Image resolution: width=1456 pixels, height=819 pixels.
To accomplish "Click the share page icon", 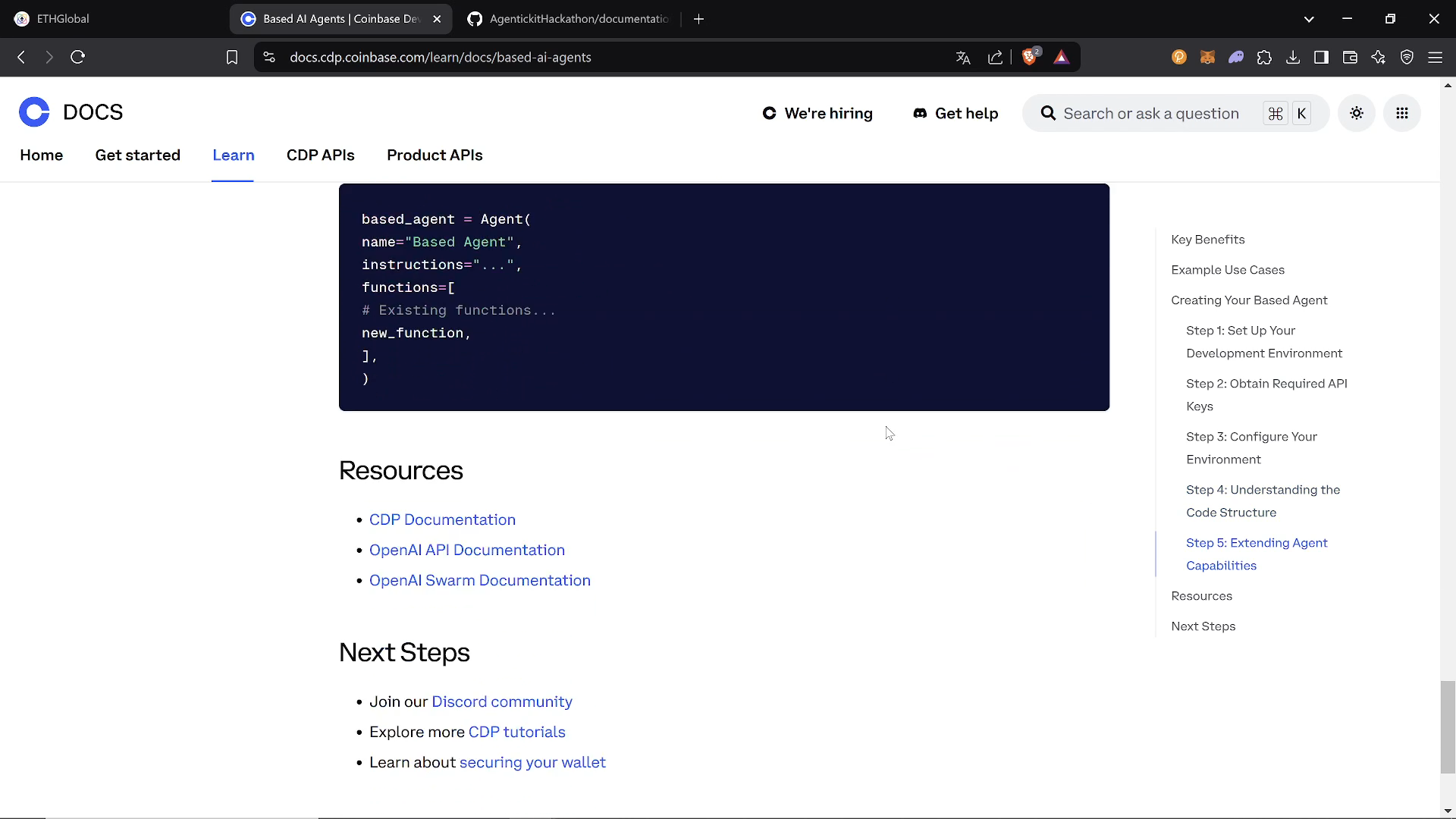I will 995,57.
